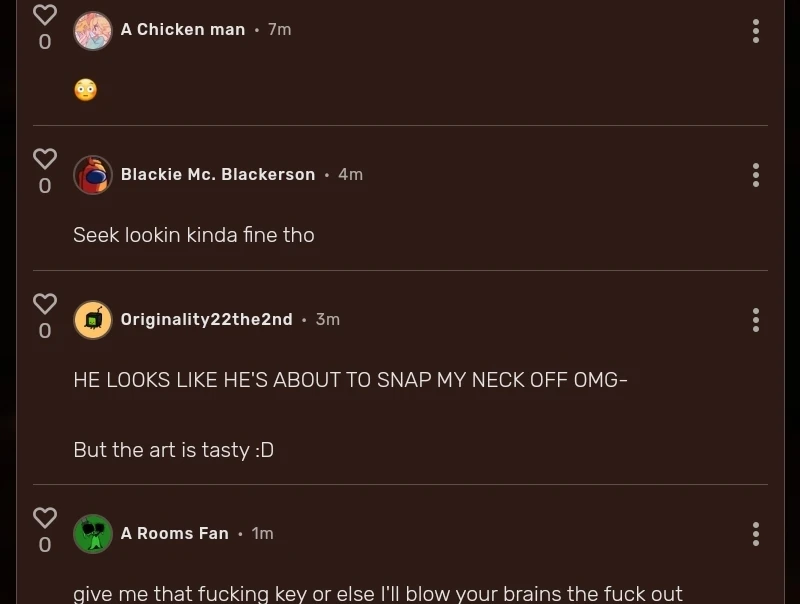The height and width of the screenshot is (604, 800).
Task: Visit A Rooms Fan's profile name link
Action: point(175,533)
